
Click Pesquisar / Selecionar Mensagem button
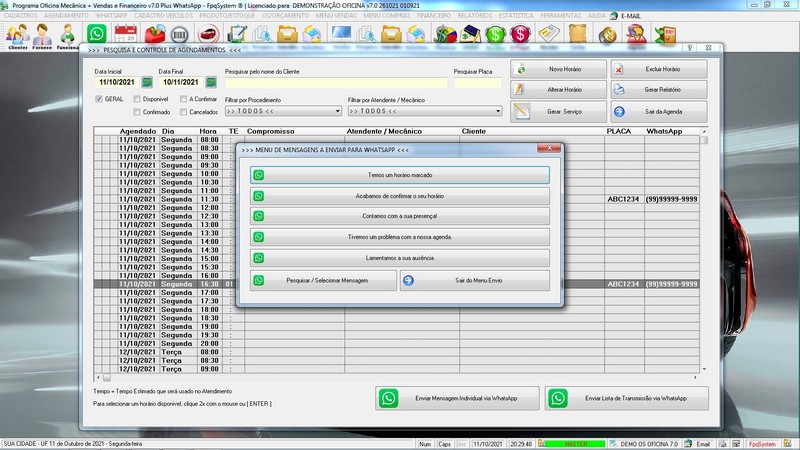(323, 281)
